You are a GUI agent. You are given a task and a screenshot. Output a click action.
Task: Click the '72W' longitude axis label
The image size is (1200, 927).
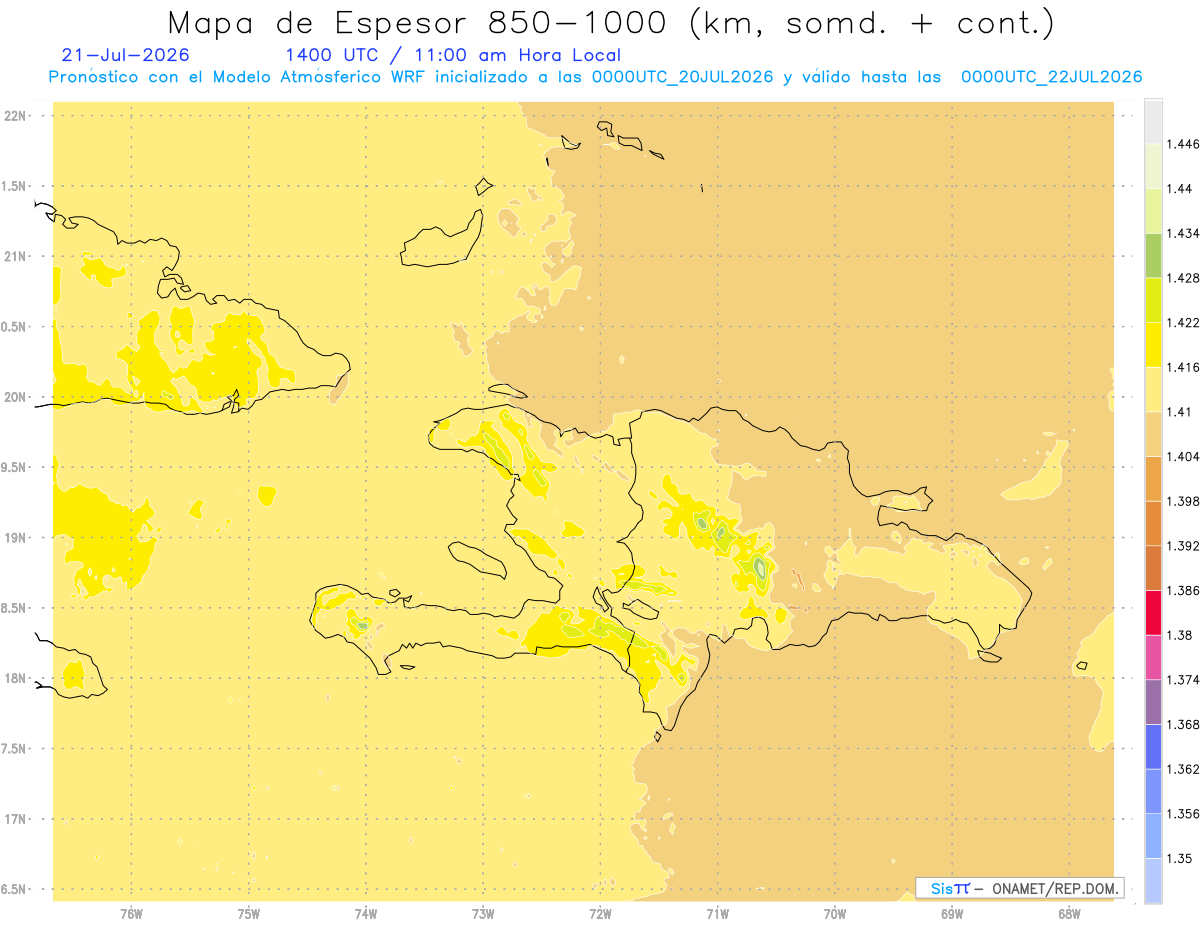coord(600,913)
